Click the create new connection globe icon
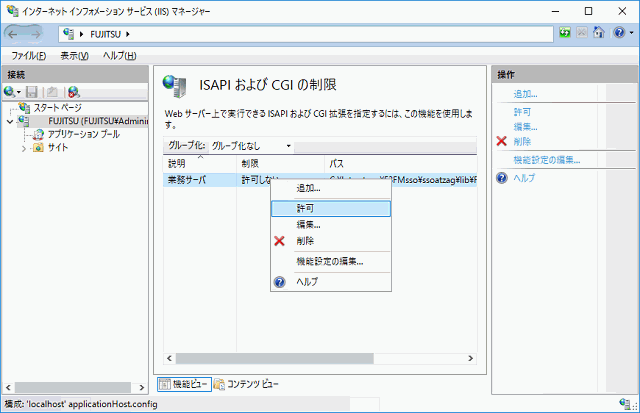Viewport: 640px width, 413px height. [9, 92]
